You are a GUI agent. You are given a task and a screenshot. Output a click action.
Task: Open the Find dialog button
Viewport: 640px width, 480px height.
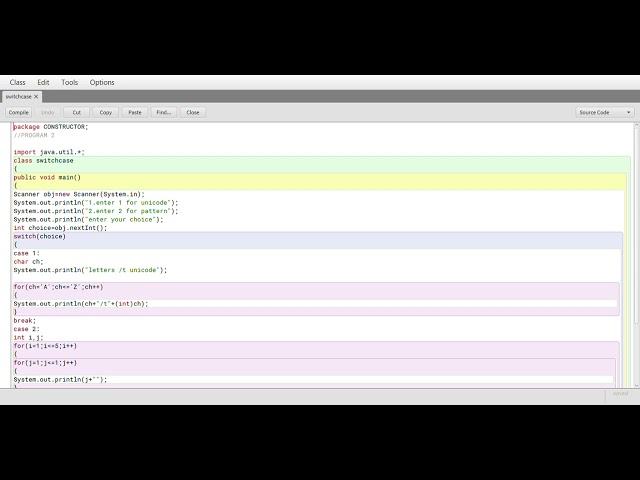(x=164, y=112)
